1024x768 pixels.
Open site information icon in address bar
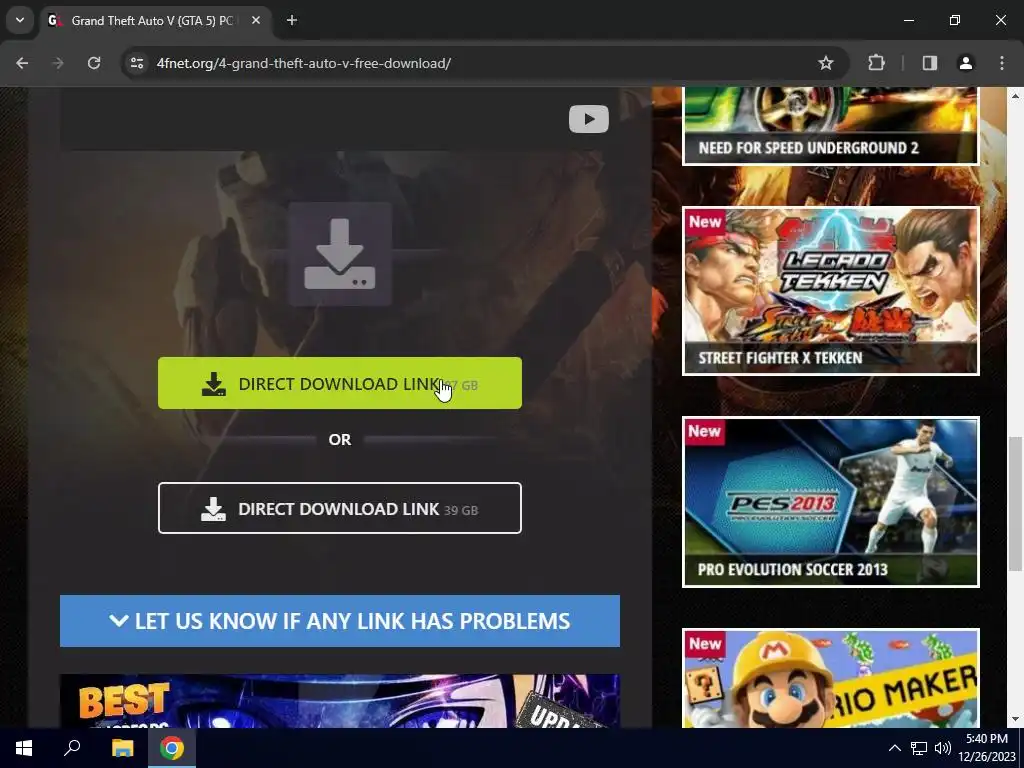tap(137, 63)
